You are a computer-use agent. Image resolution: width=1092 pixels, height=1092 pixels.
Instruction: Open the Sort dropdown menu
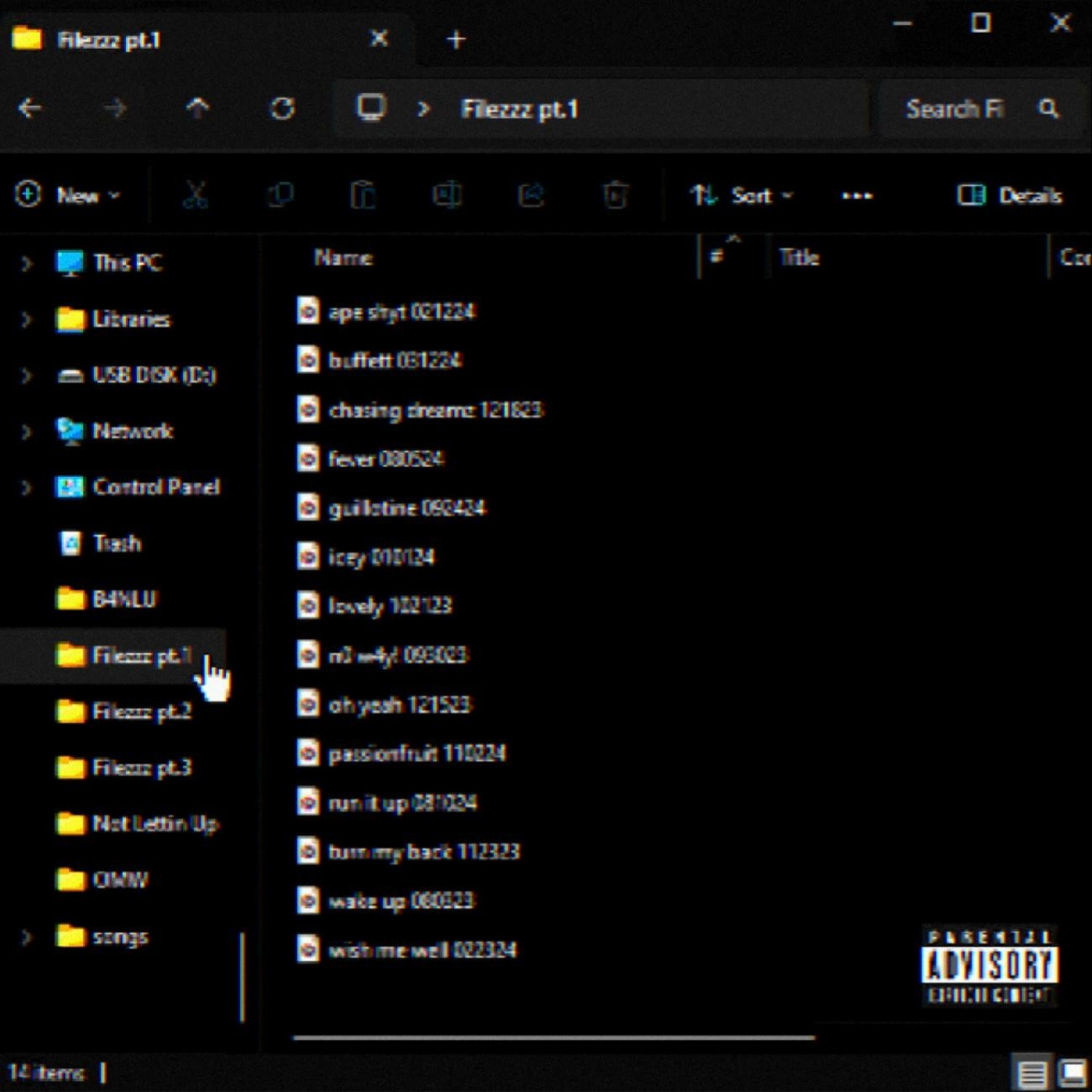[741, 195]
